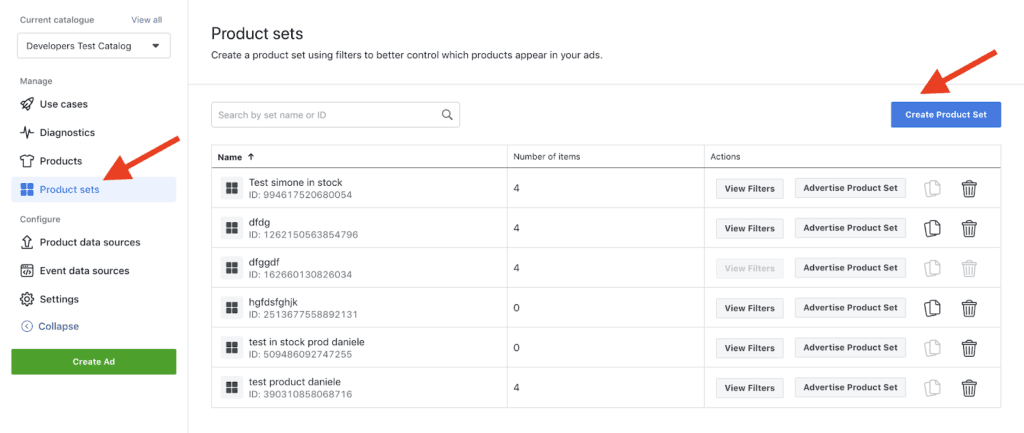The image size is (1024, 433).
Task: Click the search magnifier icon
Action: point(448,115)
